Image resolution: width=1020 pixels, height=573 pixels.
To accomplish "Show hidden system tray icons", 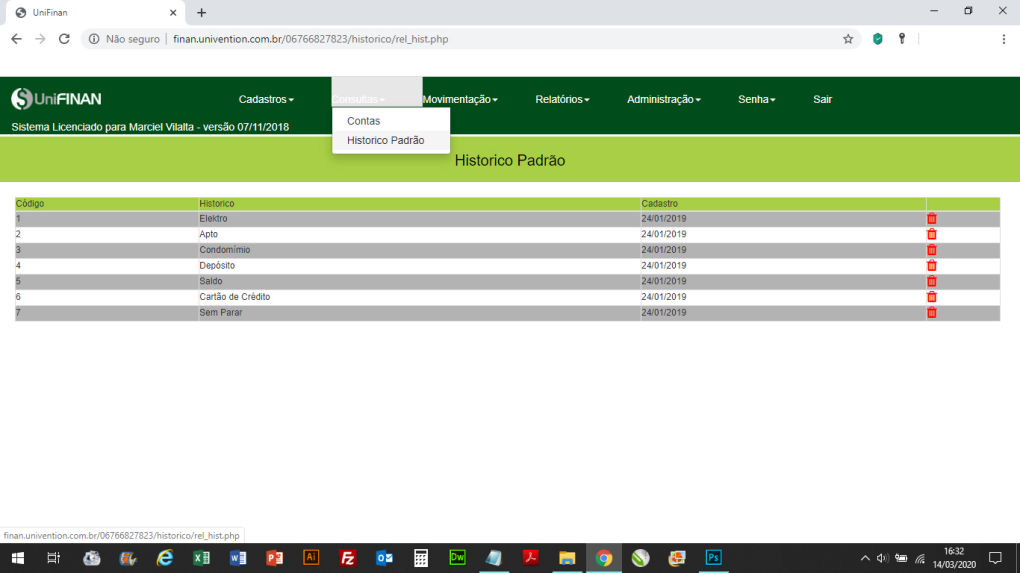I will point(865,558).
